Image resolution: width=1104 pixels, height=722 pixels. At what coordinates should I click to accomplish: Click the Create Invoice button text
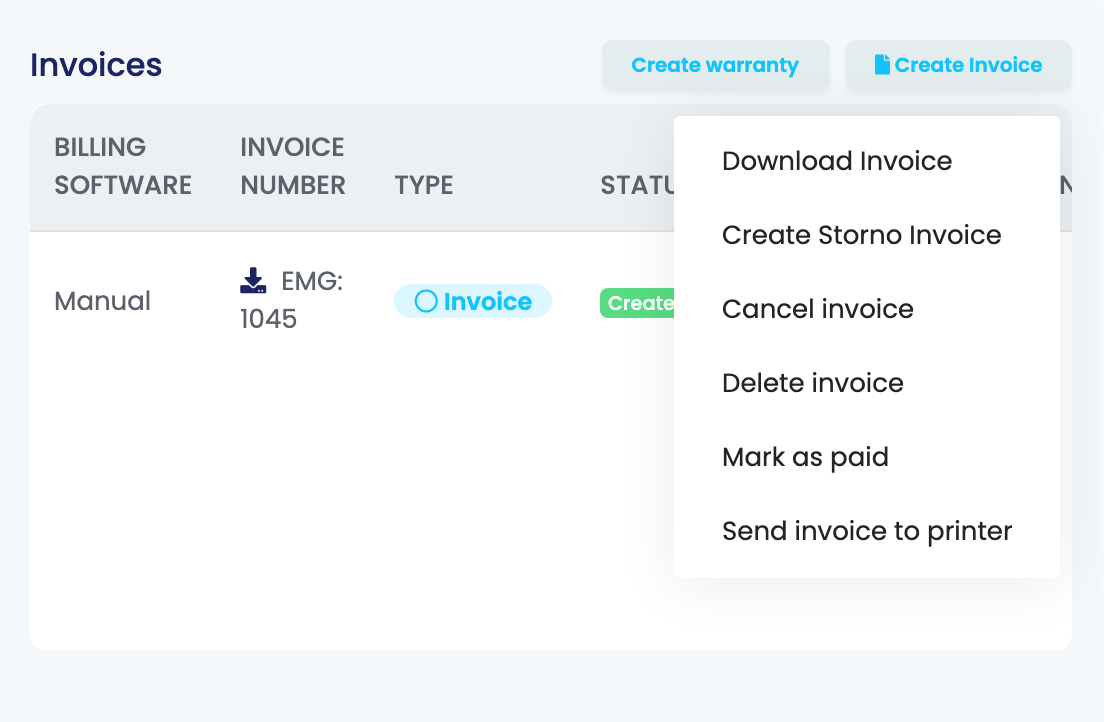[968, 65]
